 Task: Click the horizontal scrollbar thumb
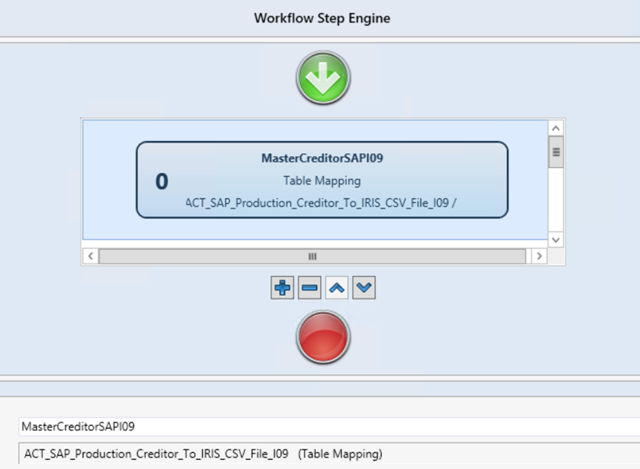tap(312, 256)
